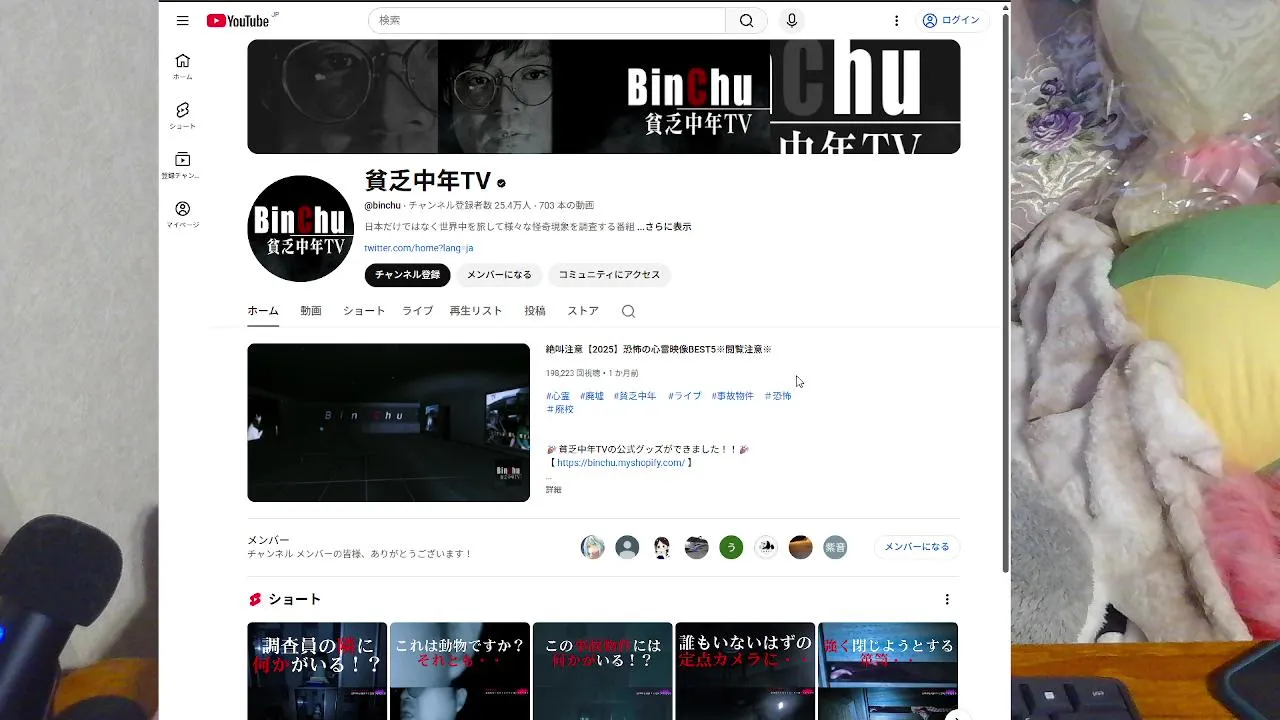Open Shorts section three-dot menu

coord(947,600)
